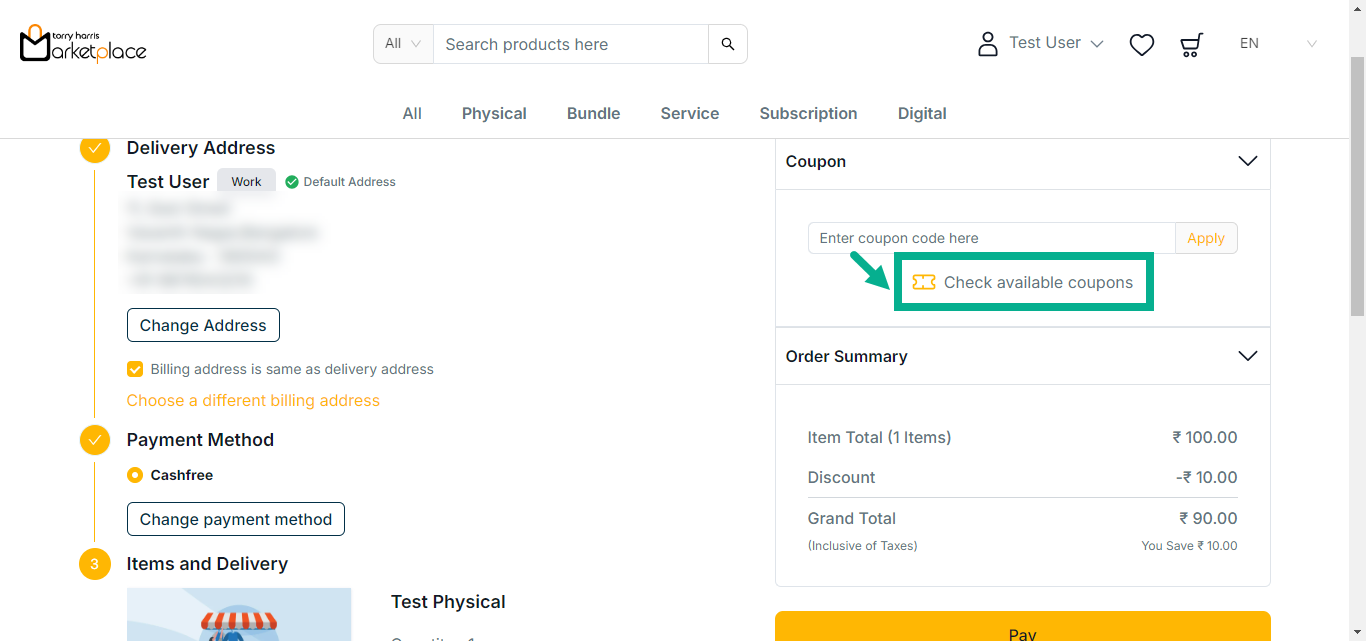This screenshot has height=641, width=1366.
Task: Click the coupon code input field
Action: (x=990, y=238)
